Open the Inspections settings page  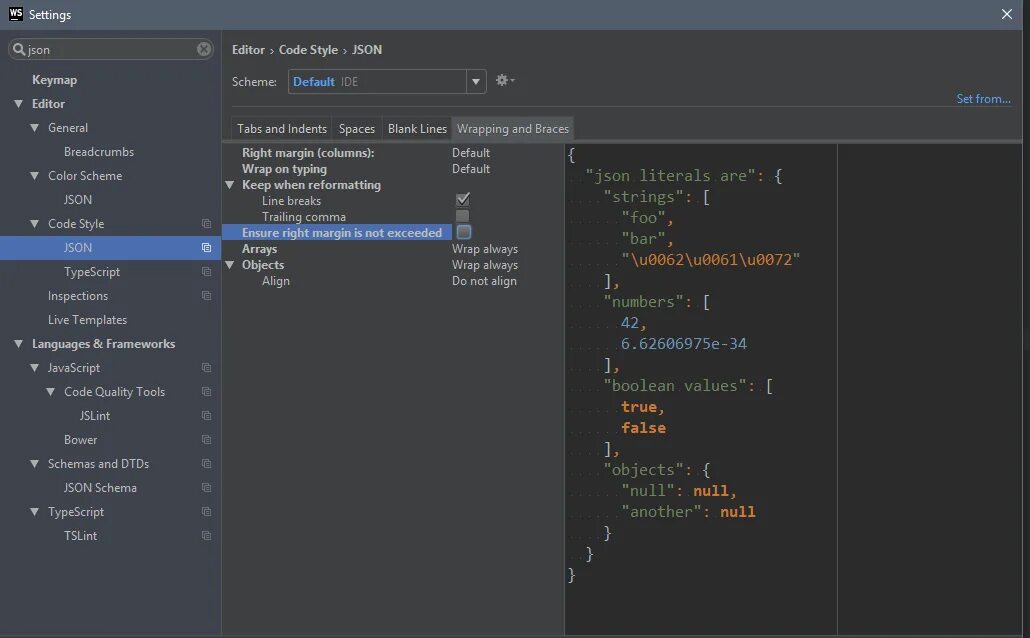tap(78, 296)
